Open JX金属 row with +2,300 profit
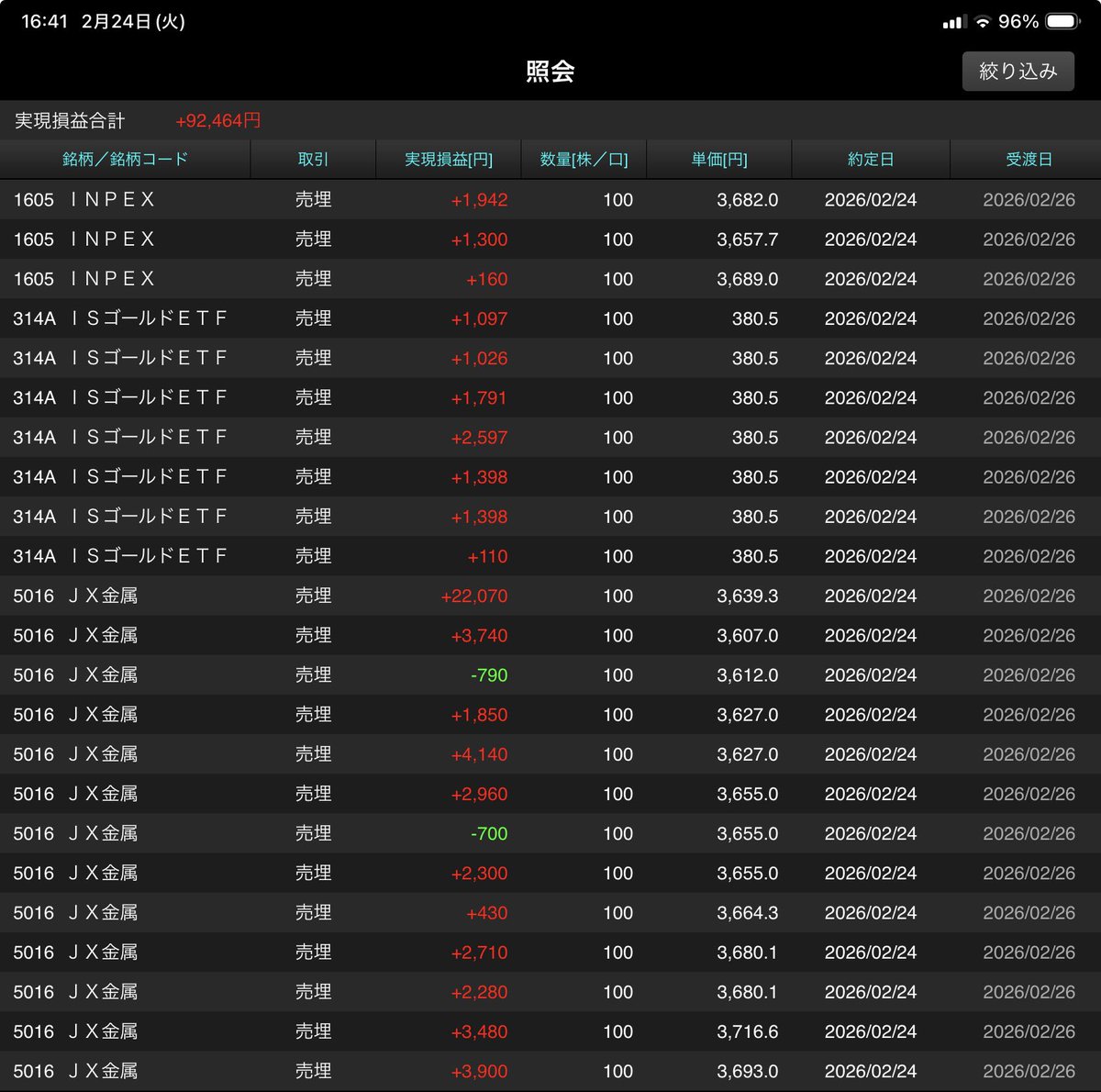The image size is (1101, 1092). [x=550, y=873]
